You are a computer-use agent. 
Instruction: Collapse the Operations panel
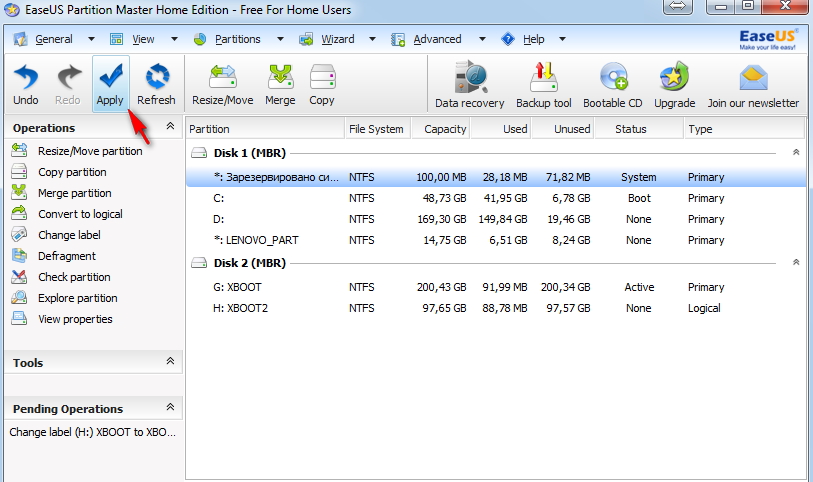coord(170,126)
